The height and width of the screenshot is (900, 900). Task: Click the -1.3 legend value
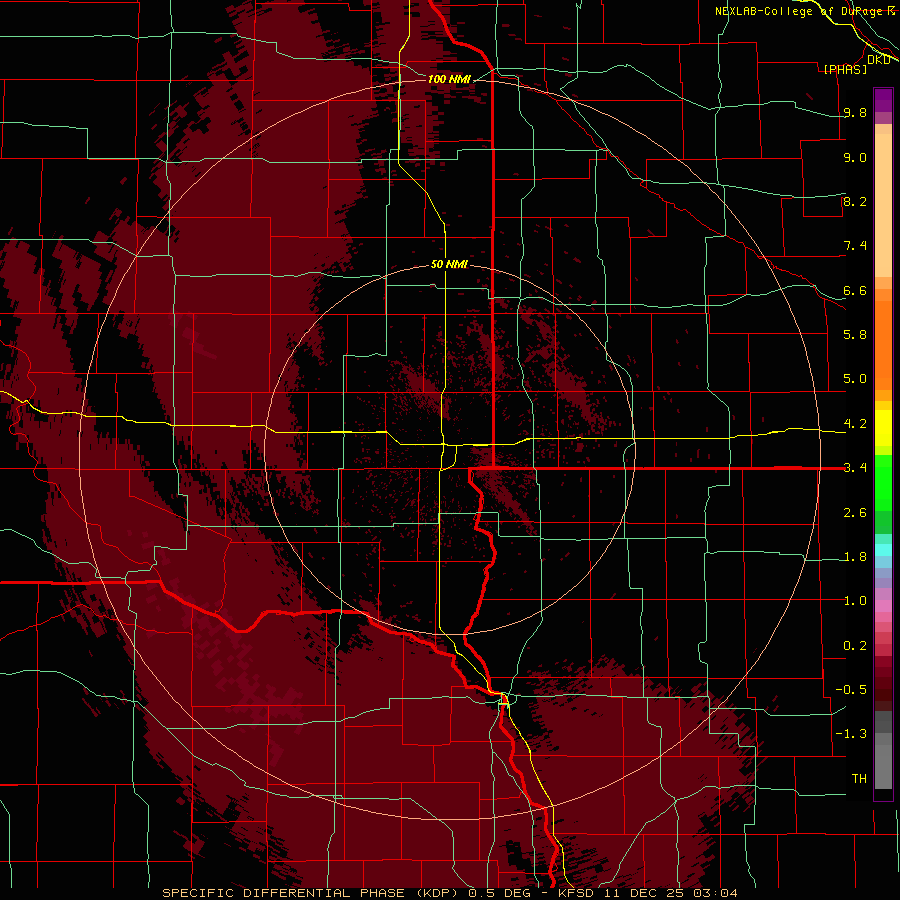click(x=851, y=734)
